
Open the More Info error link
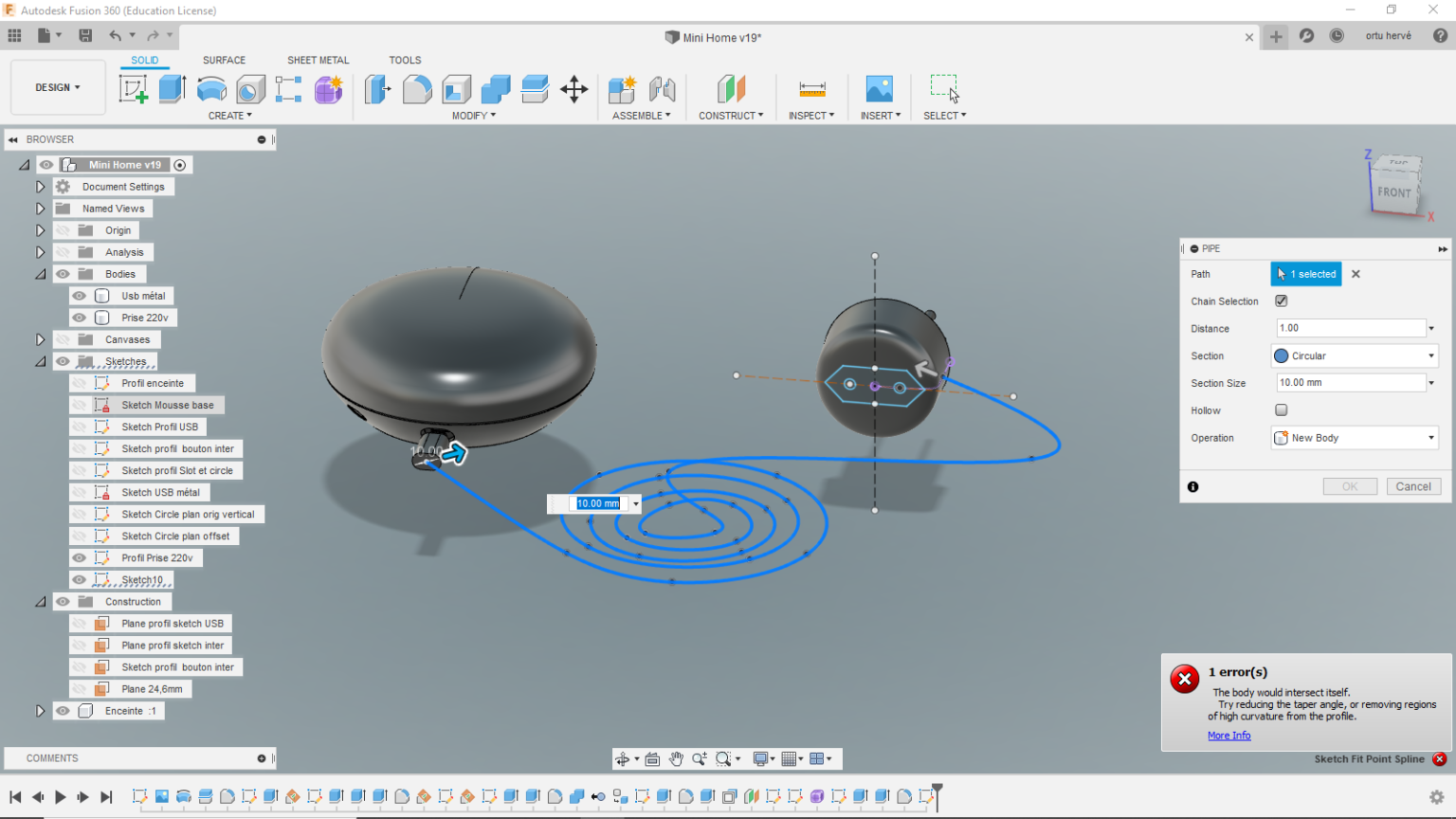tap(1228, 736)
